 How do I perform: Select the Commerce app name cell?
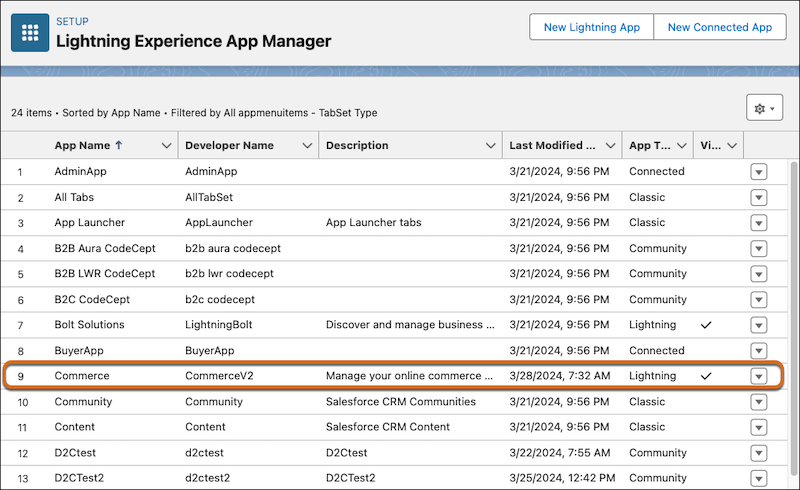[82, 376]
